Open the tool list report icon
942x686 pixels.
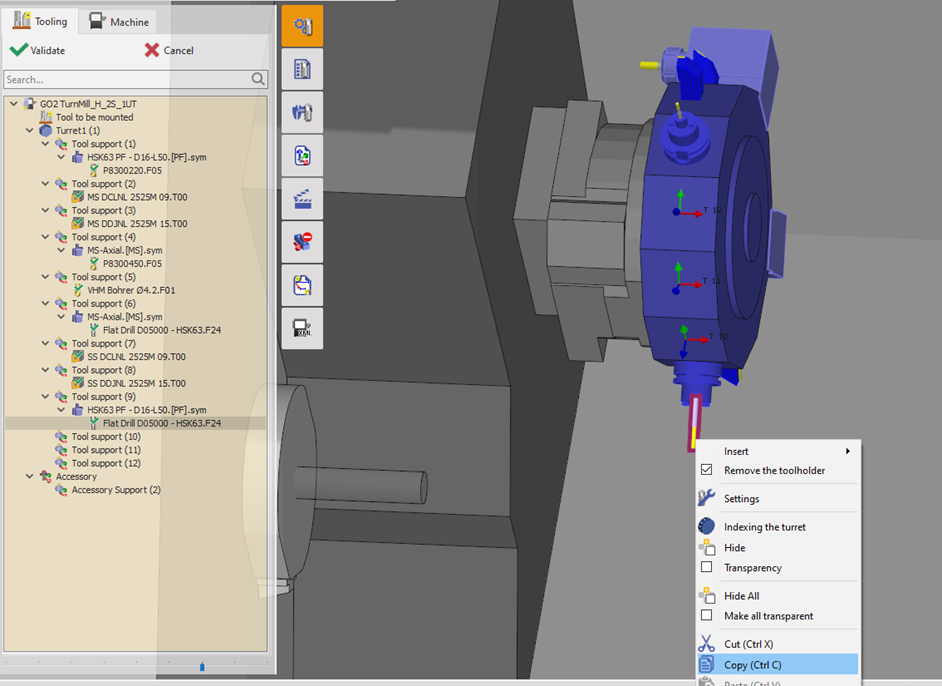pos(301,70)
